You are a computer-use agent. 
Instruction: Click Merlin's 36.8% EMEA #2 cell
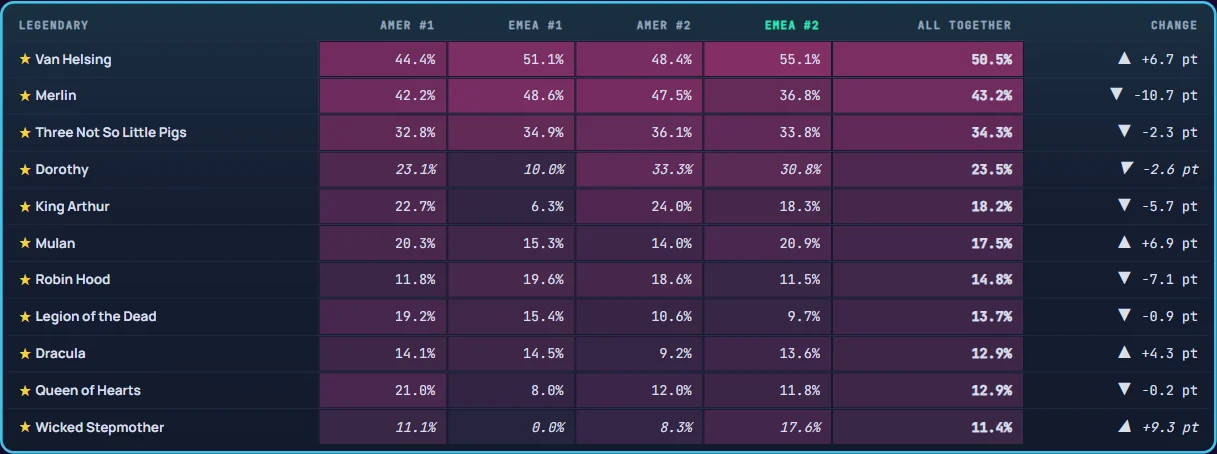[767, 96]
